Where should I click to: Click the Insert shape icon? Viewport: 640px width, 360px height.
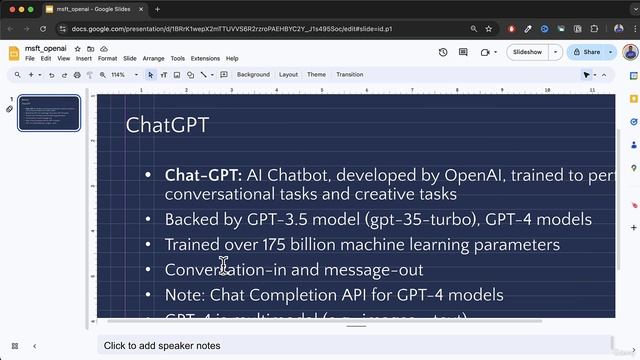pos(190,75)
